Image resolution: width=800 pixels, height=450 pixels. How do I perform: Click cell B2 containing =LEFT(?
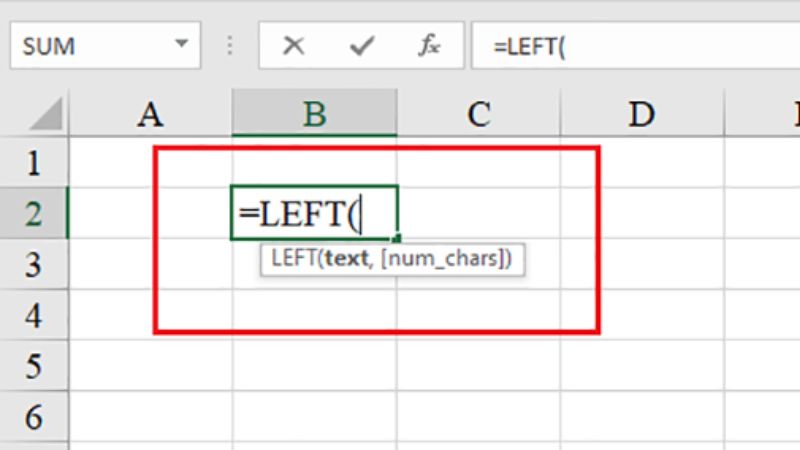click(x=314, y=213)
